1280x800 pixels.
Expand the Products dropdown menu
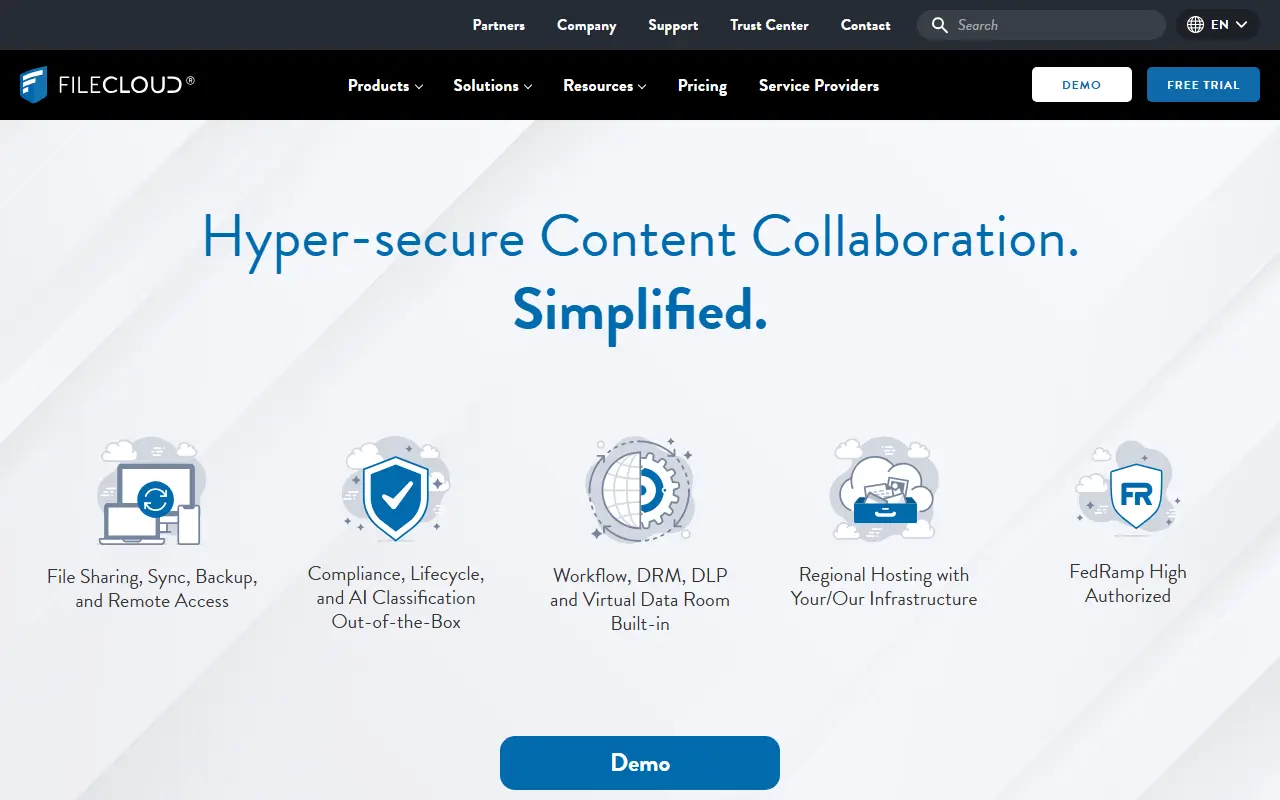[385, 86]
